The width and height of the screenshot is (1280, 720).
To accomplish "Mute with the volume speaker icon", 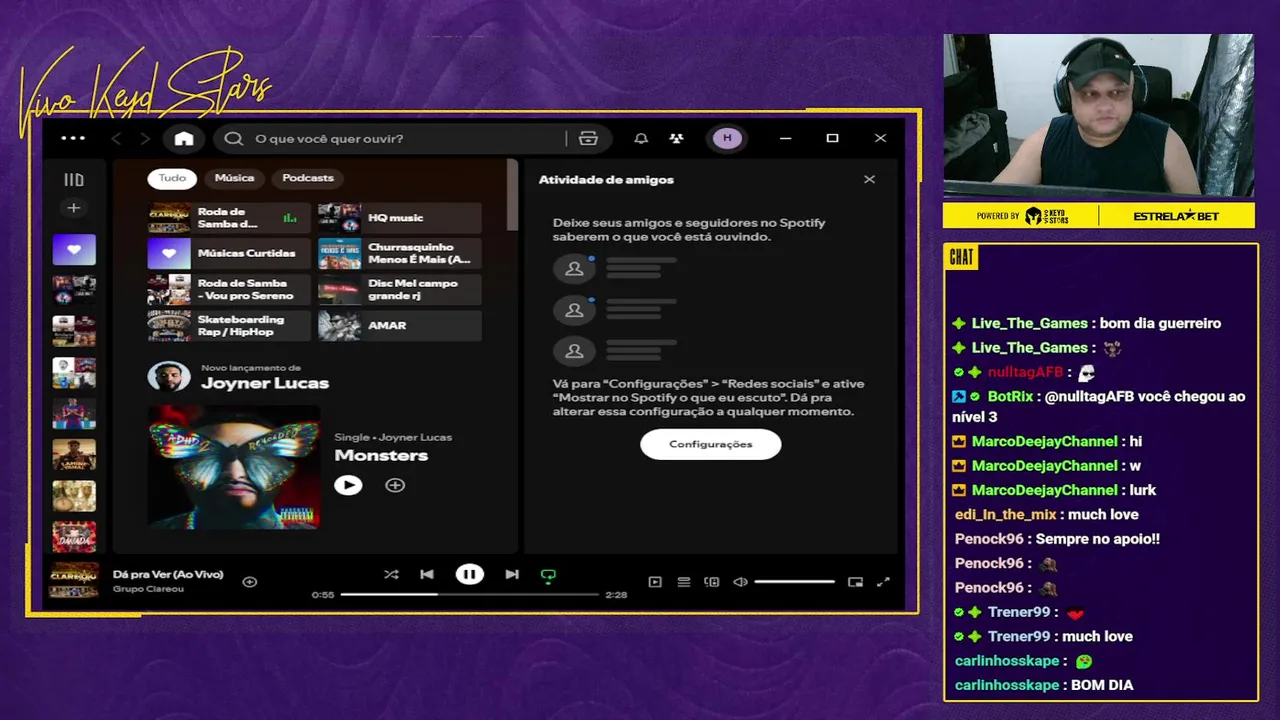I will 740,581.
